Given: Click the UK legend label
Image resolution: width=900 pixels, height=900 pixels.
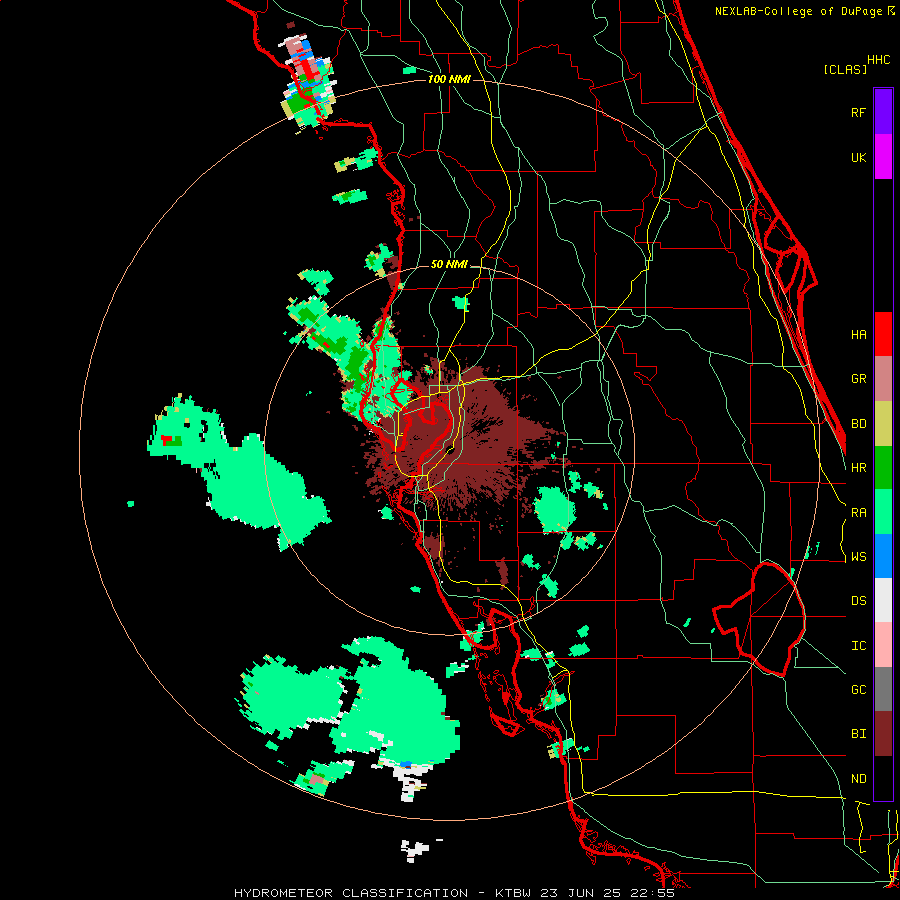Looking at the screenshot, I should pyautogui.click(x=858, y=157).
